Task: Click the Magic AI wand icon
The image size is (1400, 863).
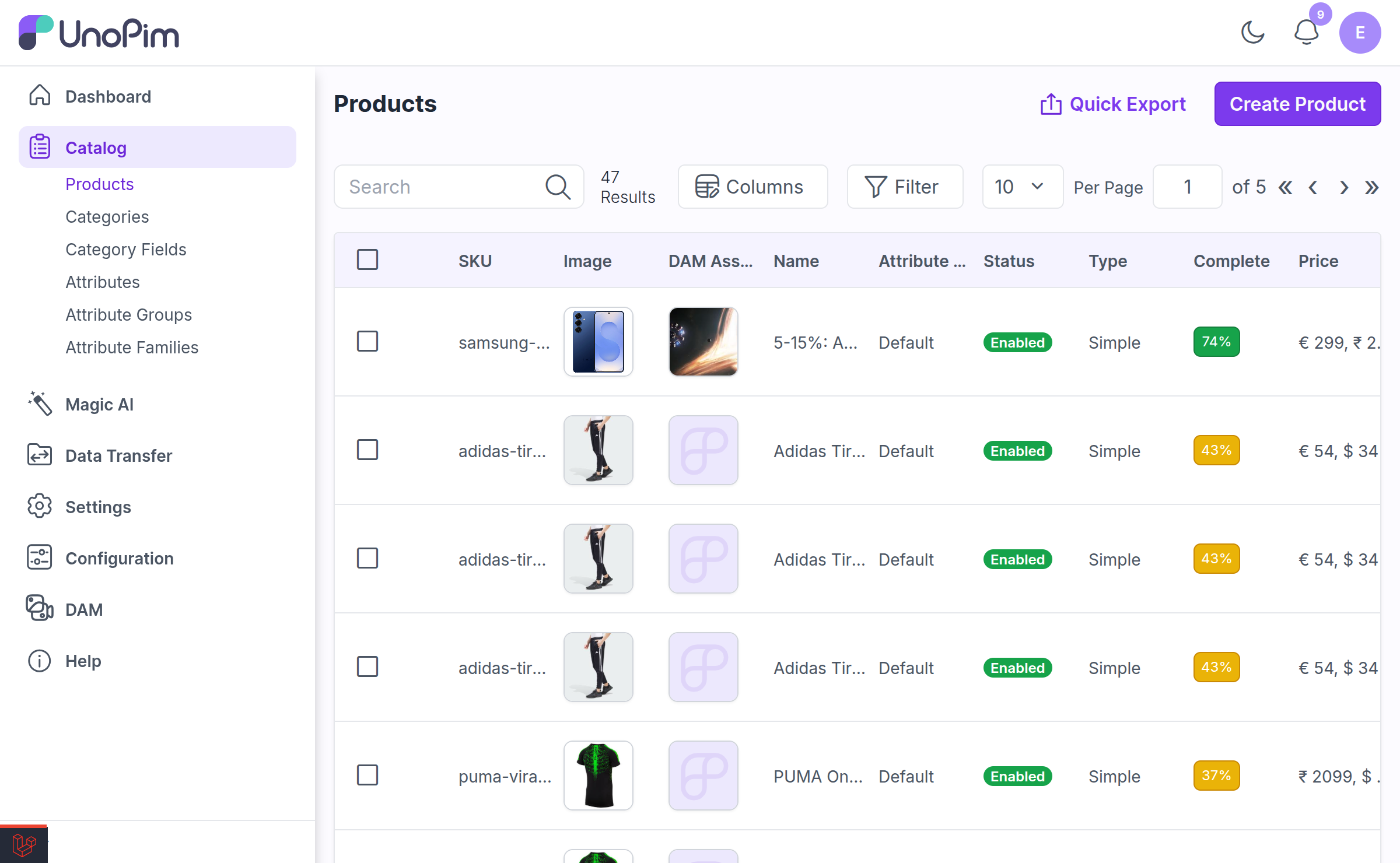Action: (40, 404)
